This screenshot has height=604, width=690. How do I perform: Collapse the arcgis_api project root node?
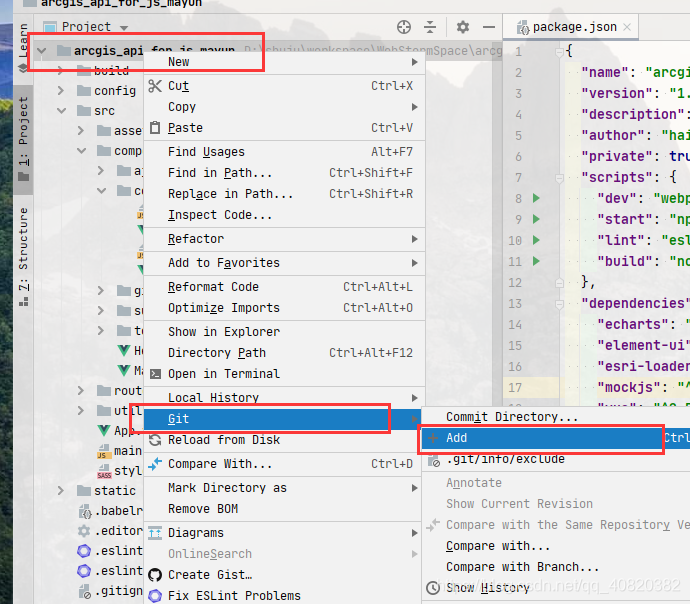click(x=42, y=51)
